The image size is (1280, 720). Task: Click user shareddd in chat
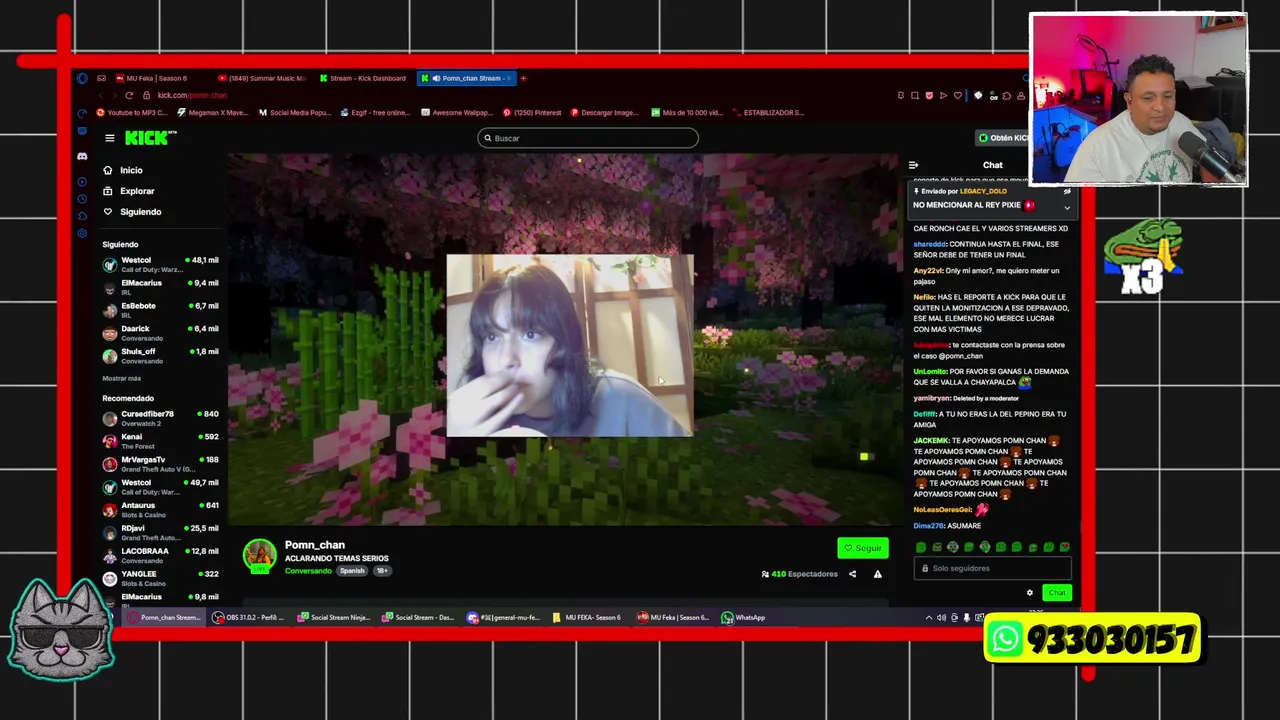coord(929,244)
